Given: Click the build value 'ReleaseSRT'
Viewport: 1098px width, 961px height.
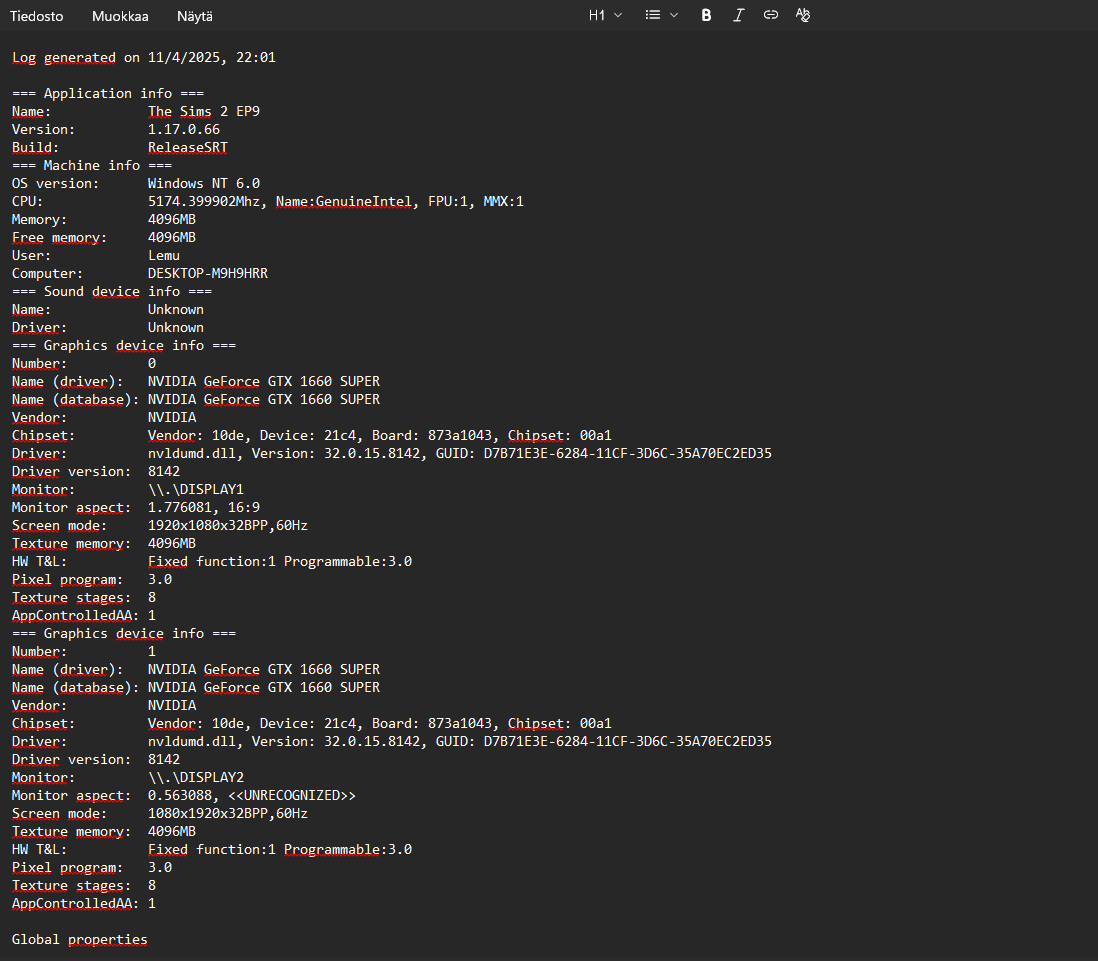Looking at the screenshot, I should click(188, 148).
